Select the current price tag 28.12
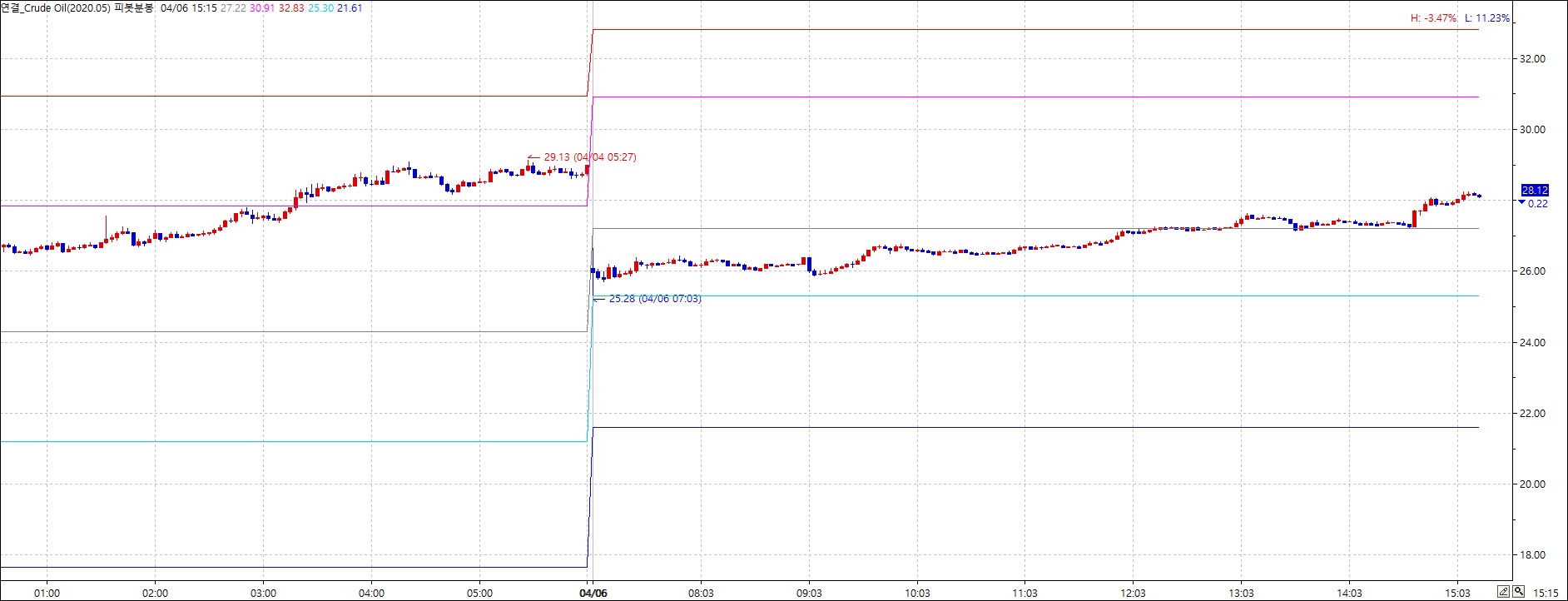The height and width of the screenshot is (601, 1568). (x=1534, y=191)
